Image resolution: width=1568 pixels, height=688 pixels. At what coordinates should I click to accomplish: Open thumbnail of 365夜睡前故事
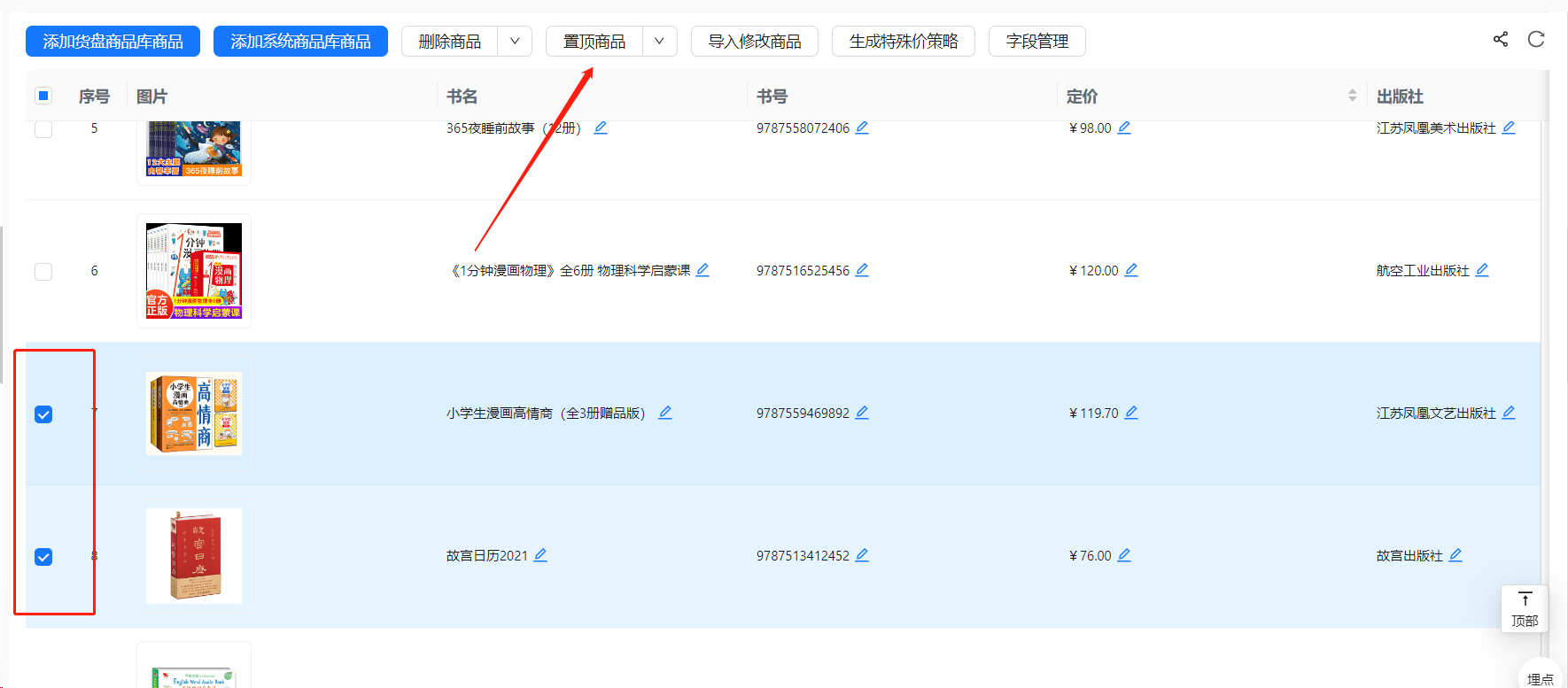tap(194, 149)
